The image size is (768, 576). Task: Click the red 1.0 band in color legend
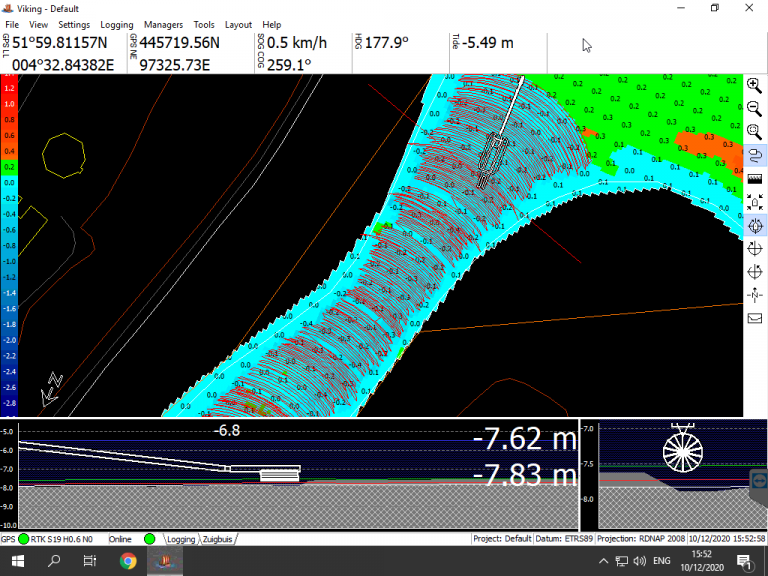click(x=9, y=104)
